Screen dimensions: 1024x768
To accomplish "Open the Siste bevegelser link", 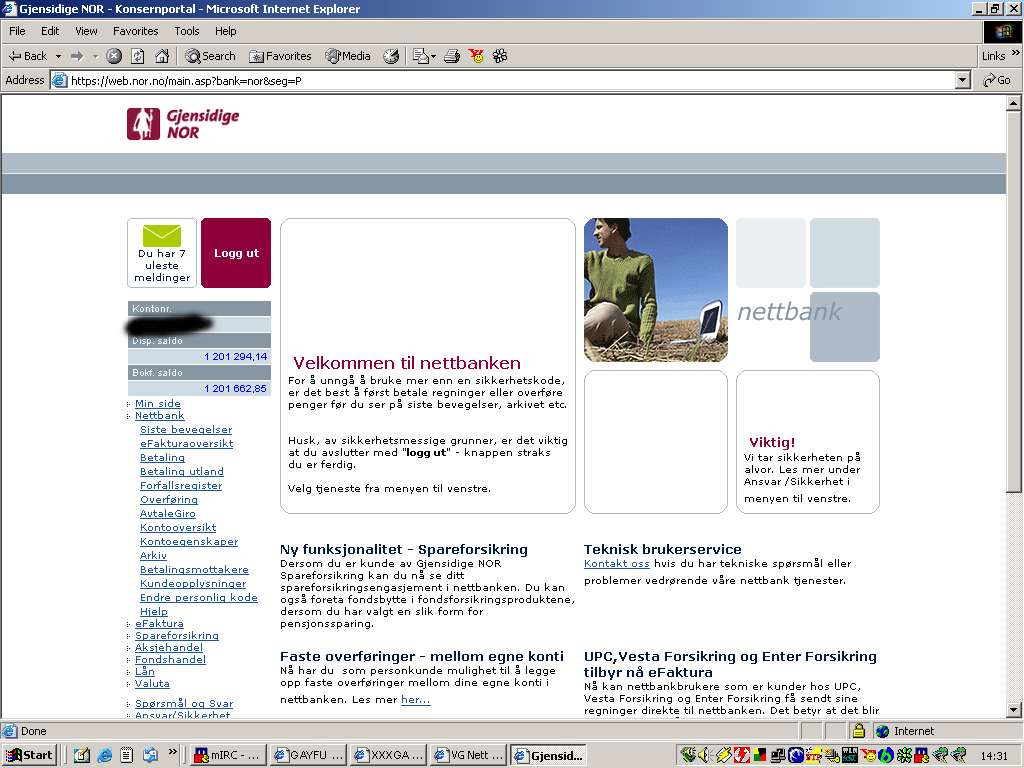I will [x=186, y=430].
